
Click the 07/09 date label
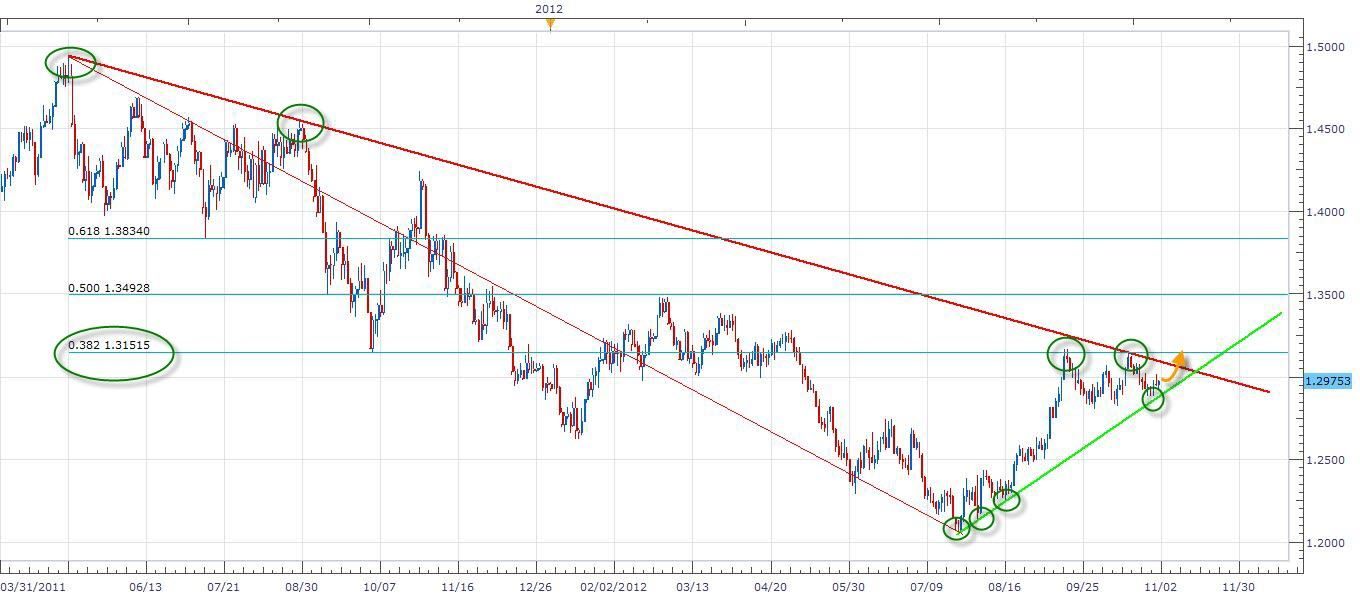tap(927, 589)
